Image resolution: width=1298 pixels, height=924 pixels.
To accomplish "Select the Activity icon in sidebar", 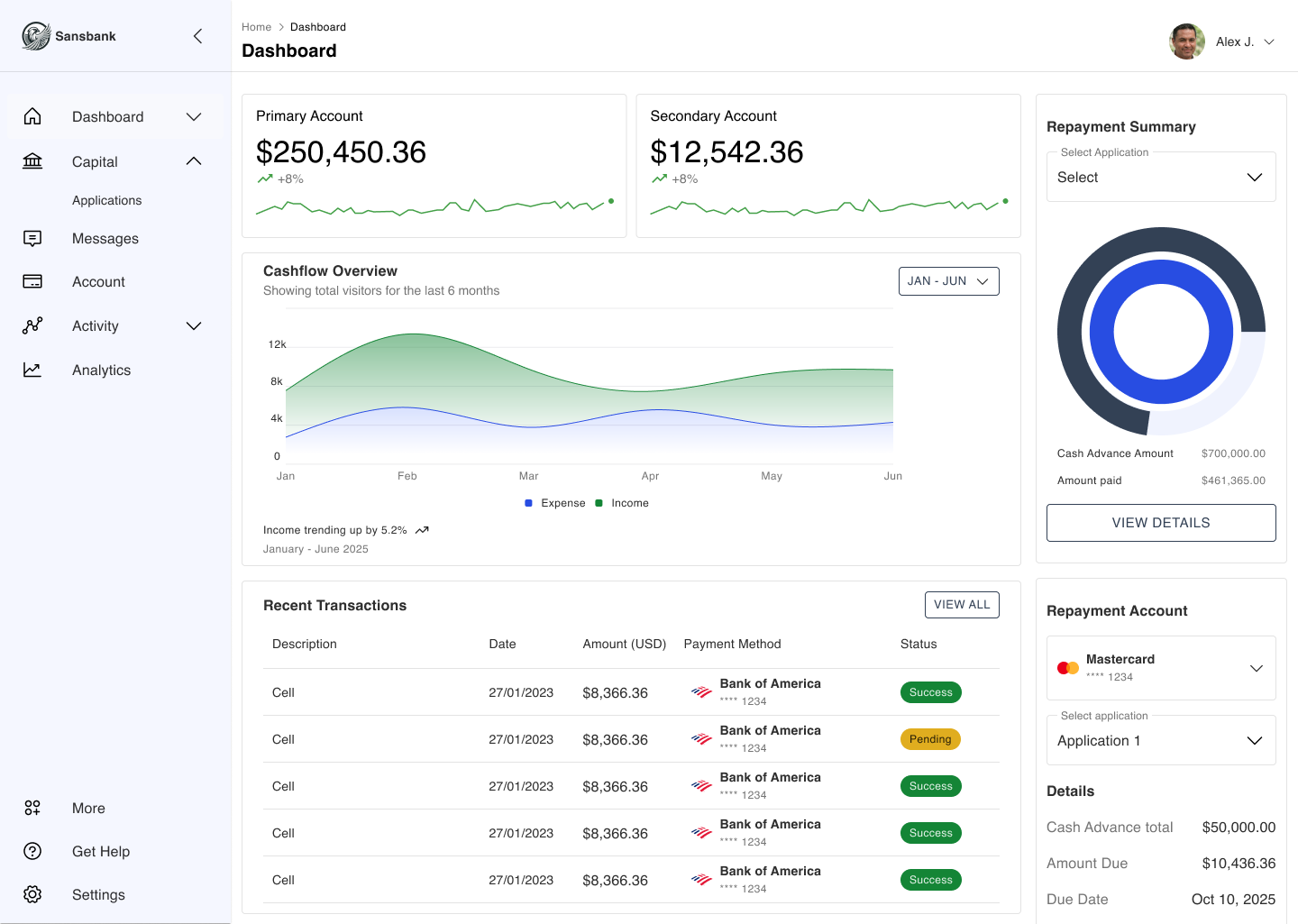I will [32, 325].
